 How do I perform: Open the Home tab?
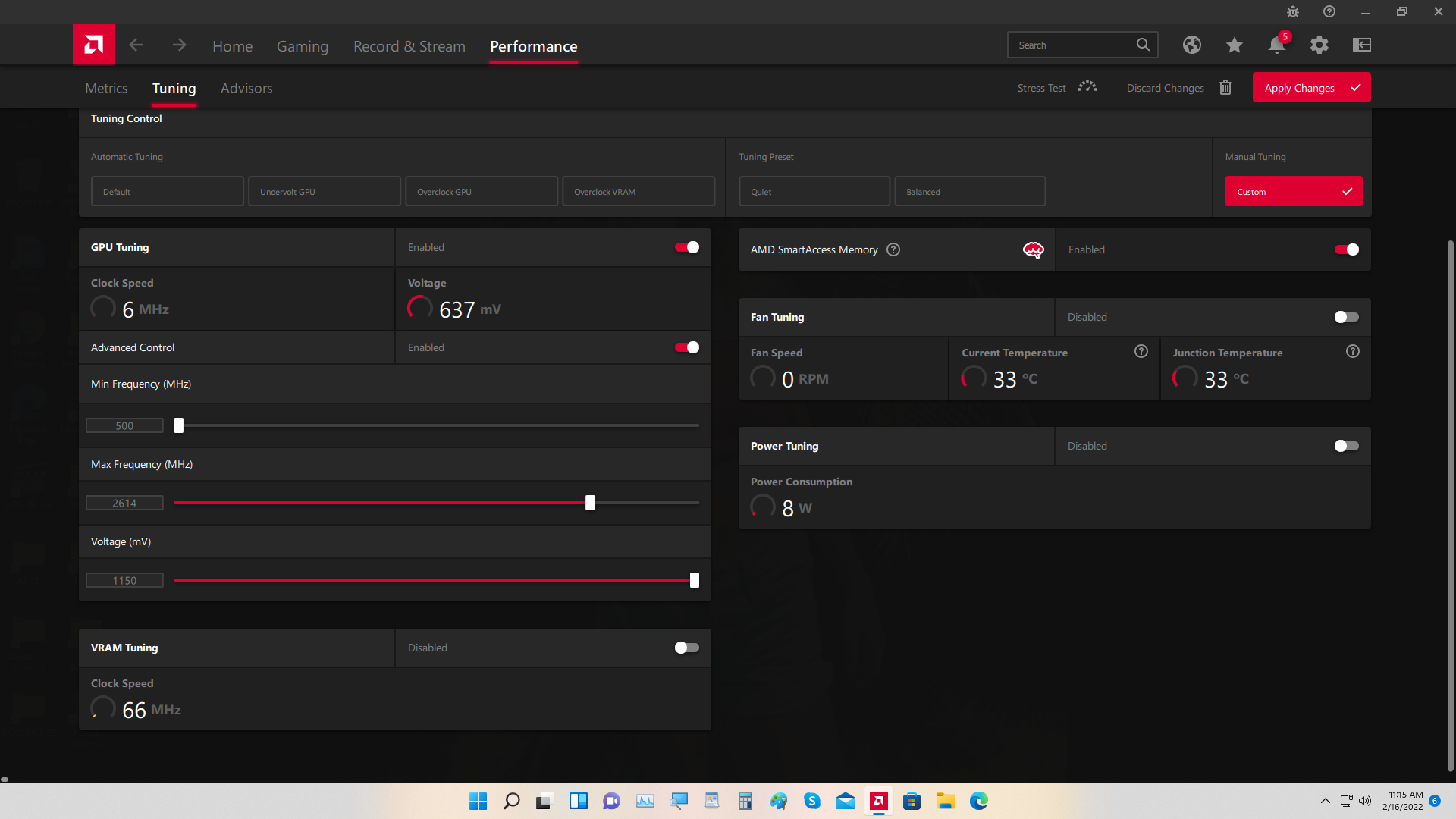tap(232, 46)
